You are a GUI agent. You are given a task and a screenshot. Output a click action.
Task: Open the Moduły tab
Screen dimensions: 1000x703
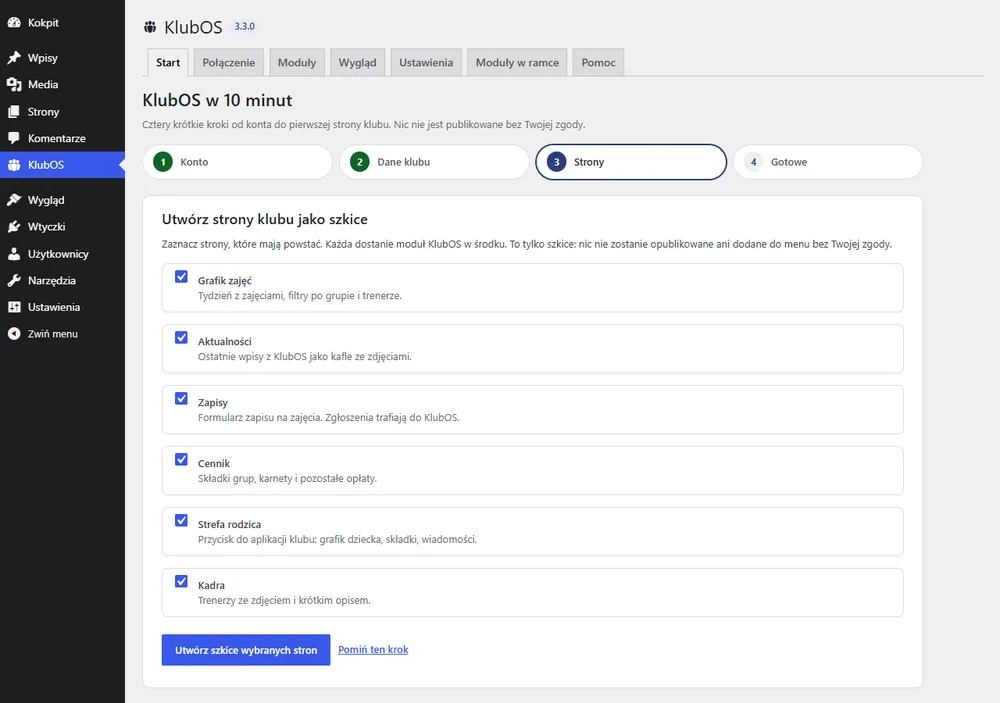pyautogui.click(x=297, y=63)
